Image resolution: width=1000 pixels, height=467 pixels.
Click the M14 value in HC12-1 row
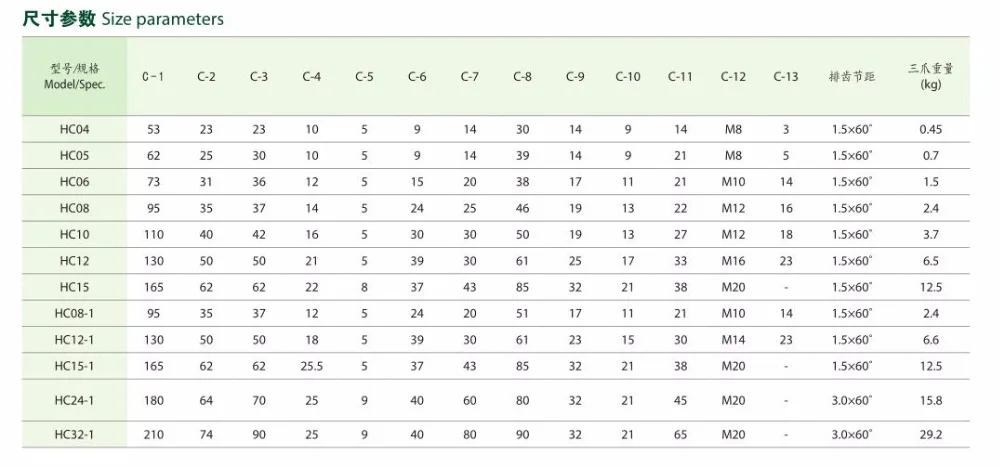click(733, 340)
